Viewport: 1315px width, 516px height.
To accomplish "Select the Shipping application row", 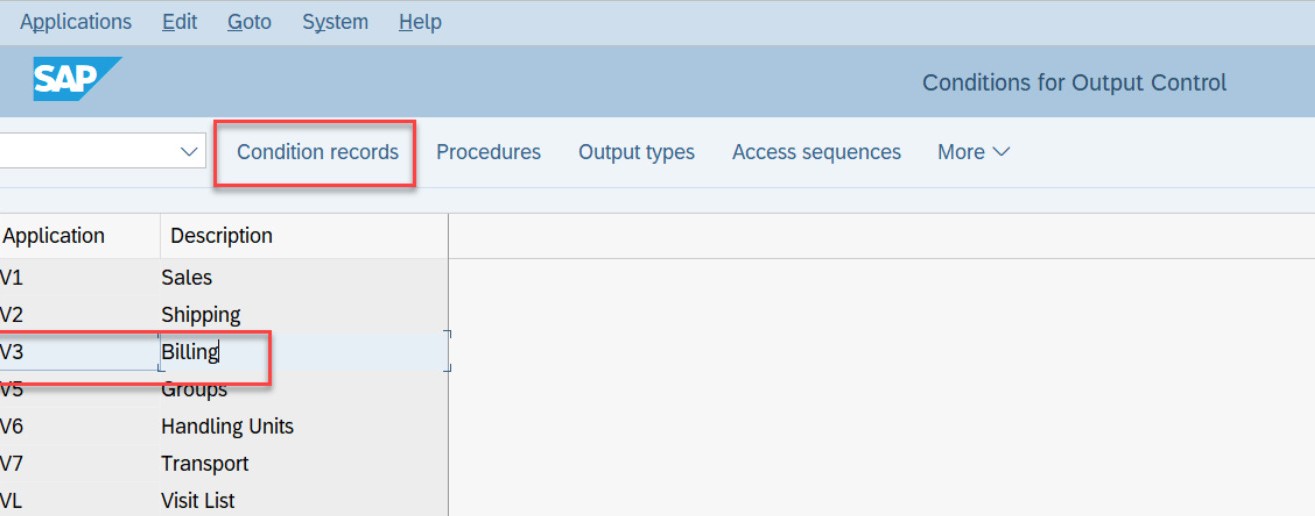I will coord(224,314).
